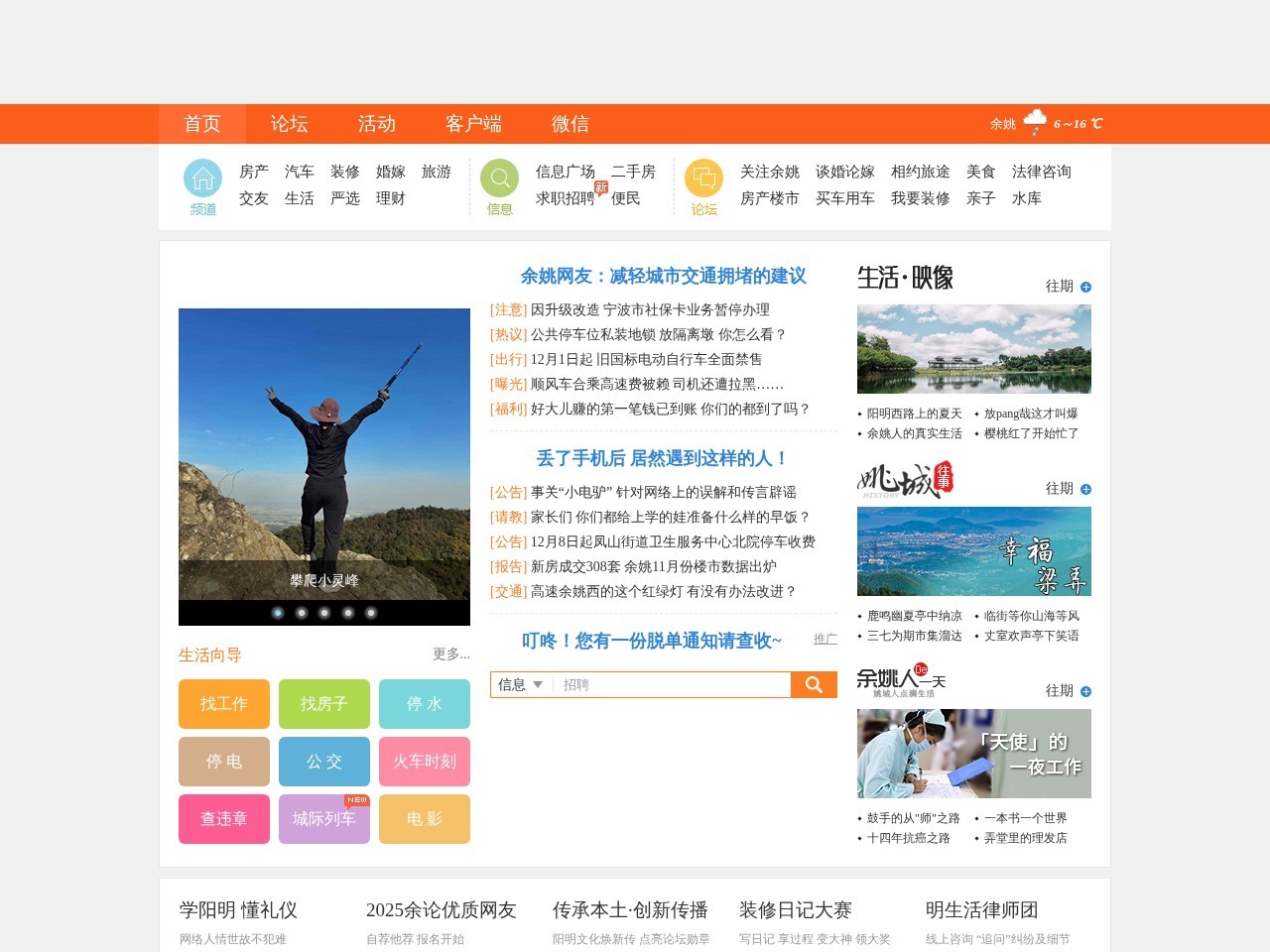Screen dimensions: 1270x952
Task: Click the 频道 house icon
Action: (202, 179)
